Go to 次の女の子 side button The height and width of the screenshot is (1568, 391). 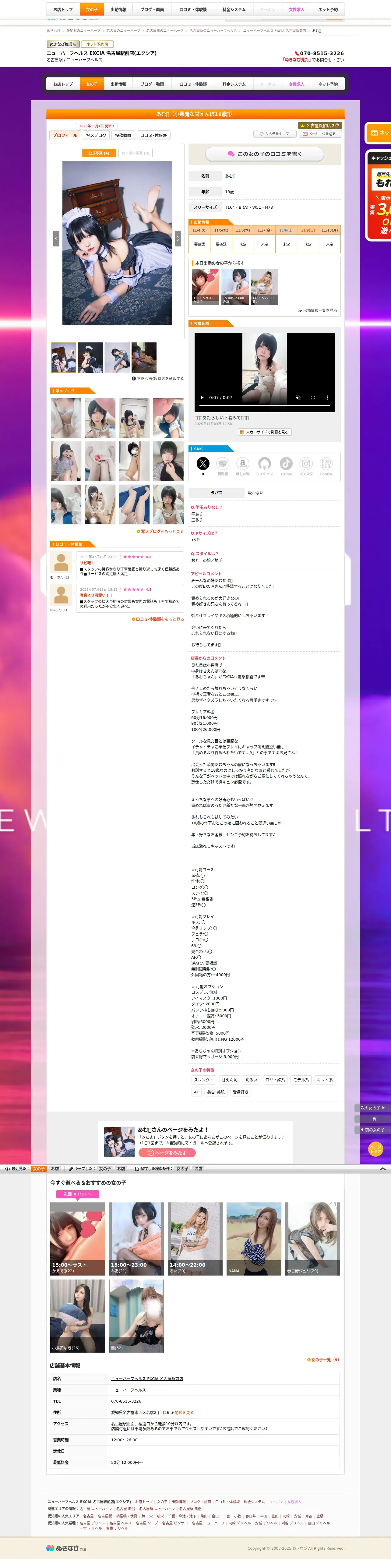373,1108
